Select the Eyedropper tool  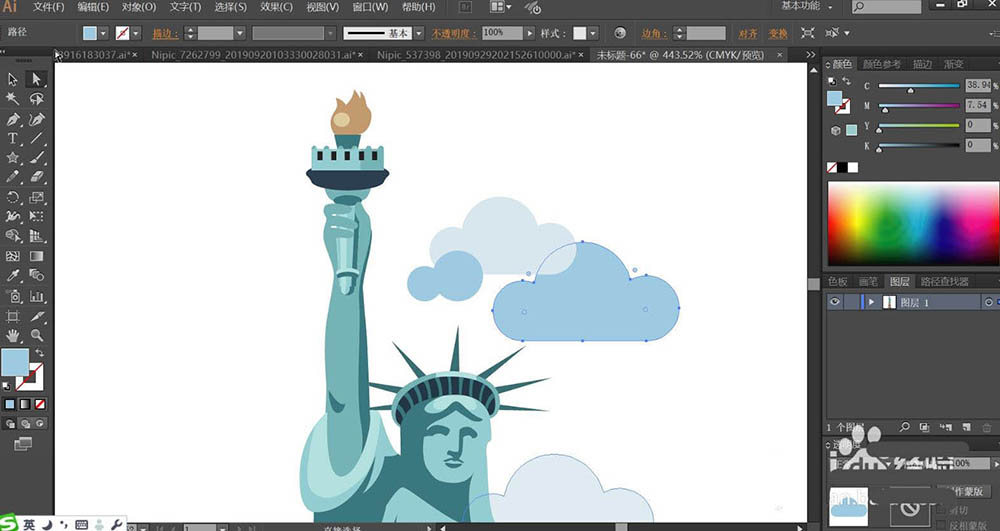[x=13, y=276]
